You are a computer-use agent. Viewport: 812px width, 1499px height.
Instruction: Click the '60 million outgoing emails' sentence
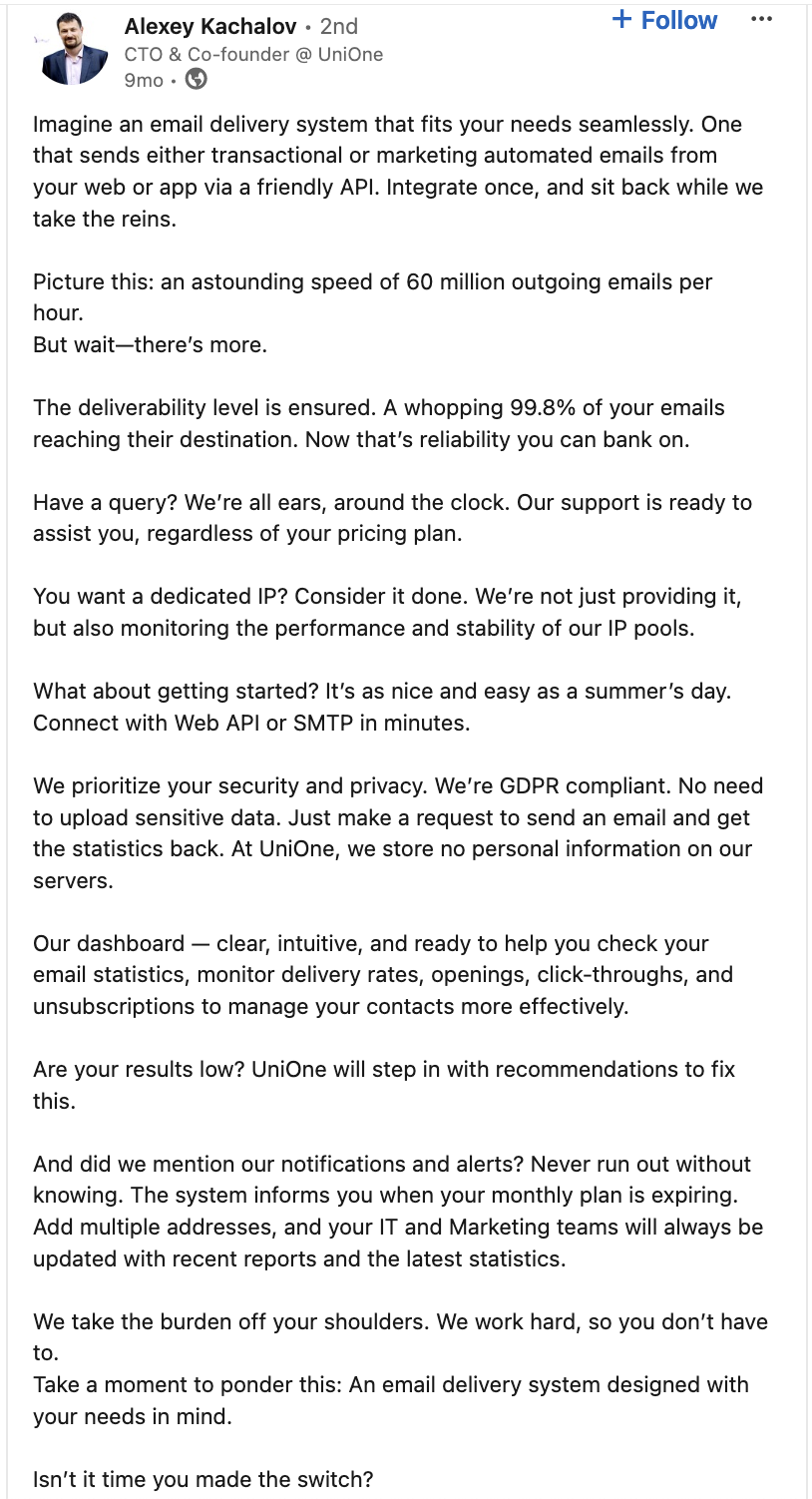[x=373, y=296]
